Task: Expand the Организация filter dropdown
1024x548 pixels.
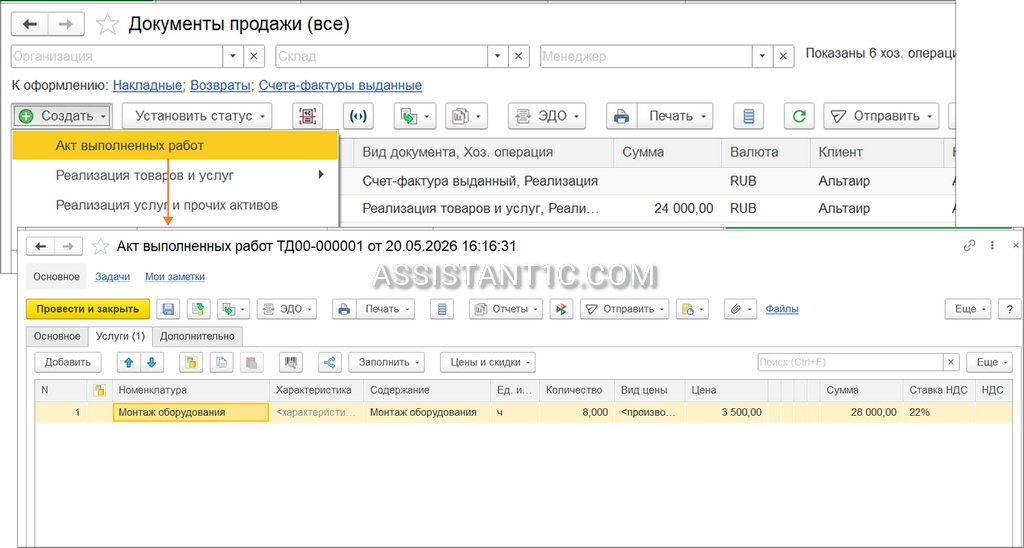Action: tap(233, 56)
